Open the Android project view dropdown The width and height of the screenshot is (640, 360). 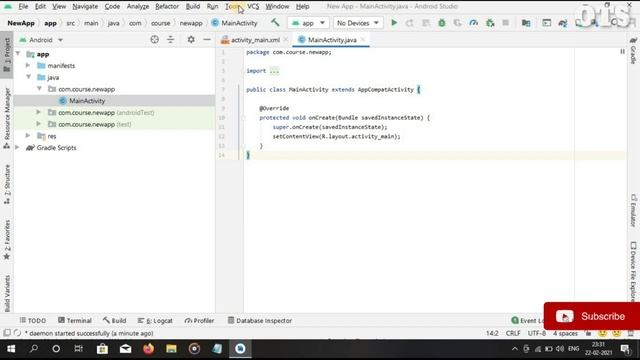41,40
